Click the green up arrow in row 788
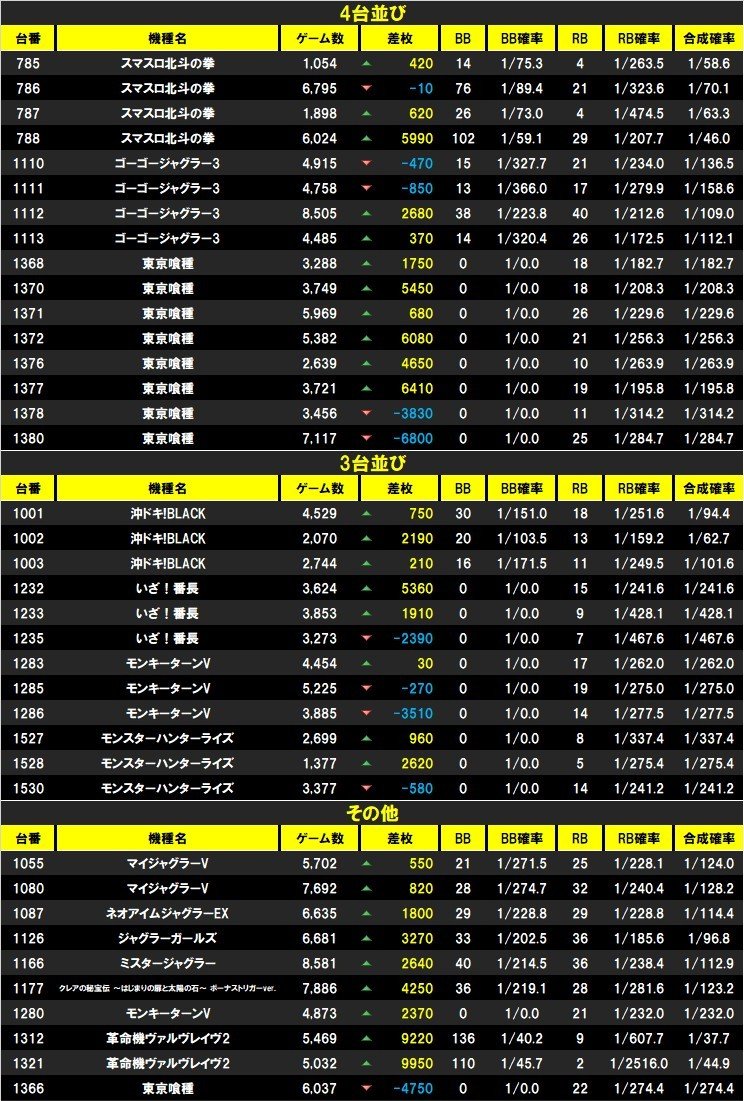This screenshot has width=744, height=1101. tap(366, 139)
